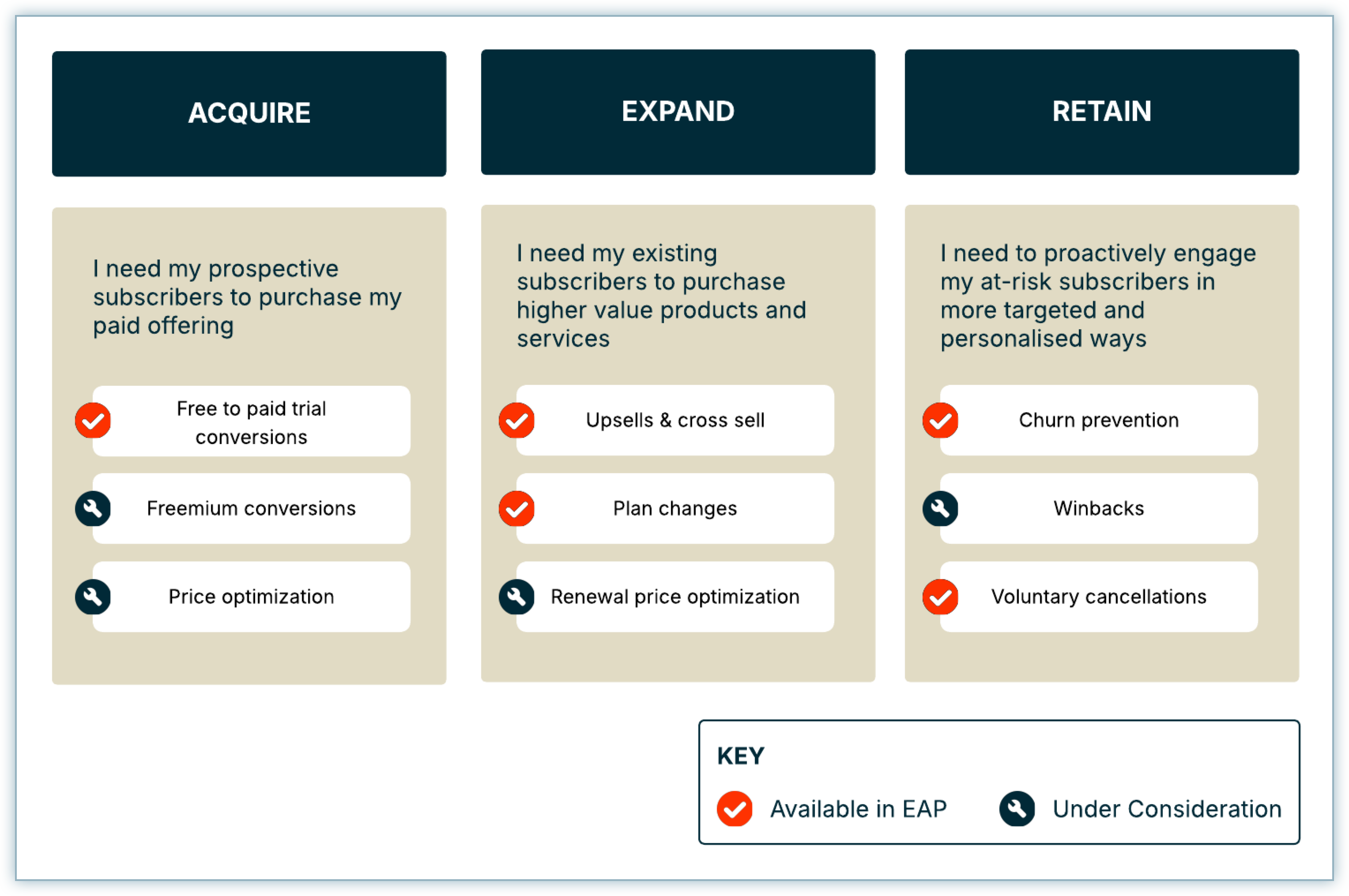
Task: Select the ACQUIRE header box
Action: pos(249,114)
